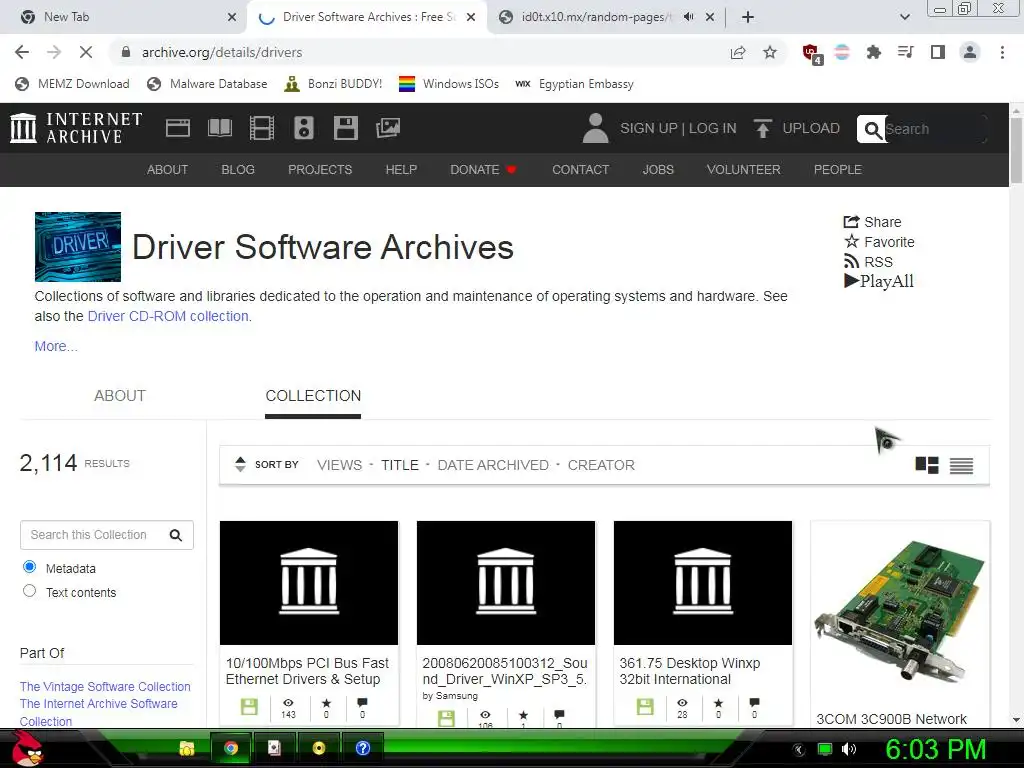Open MEMZ Download bookmark
This screenshot has height=768, width=1024.
point(72,84)
